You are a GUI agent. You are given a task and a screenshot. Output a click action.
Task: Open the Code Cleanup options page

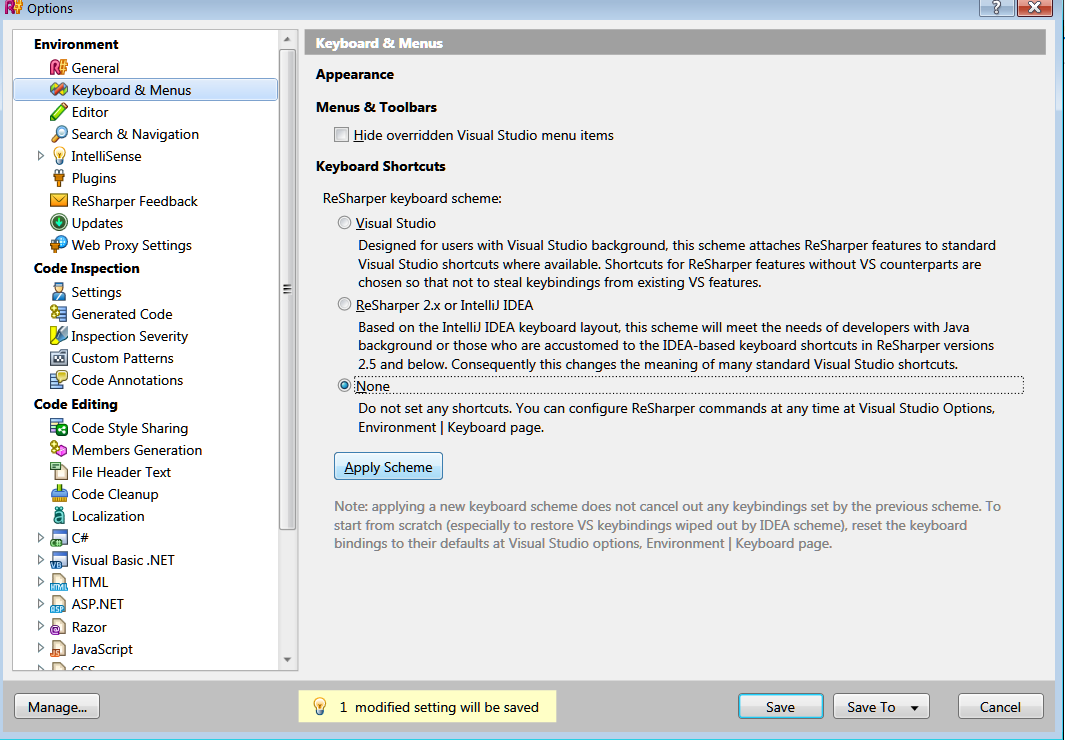coord(115,494)
